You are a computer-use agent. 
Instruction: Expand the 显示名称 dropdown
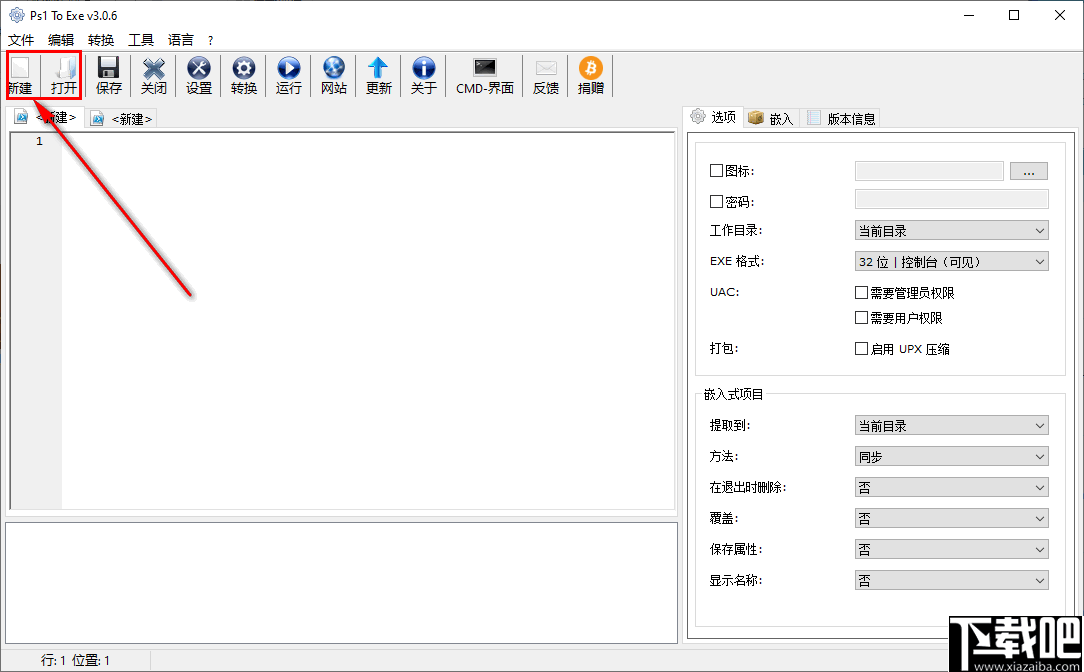[x=951, y=580]
